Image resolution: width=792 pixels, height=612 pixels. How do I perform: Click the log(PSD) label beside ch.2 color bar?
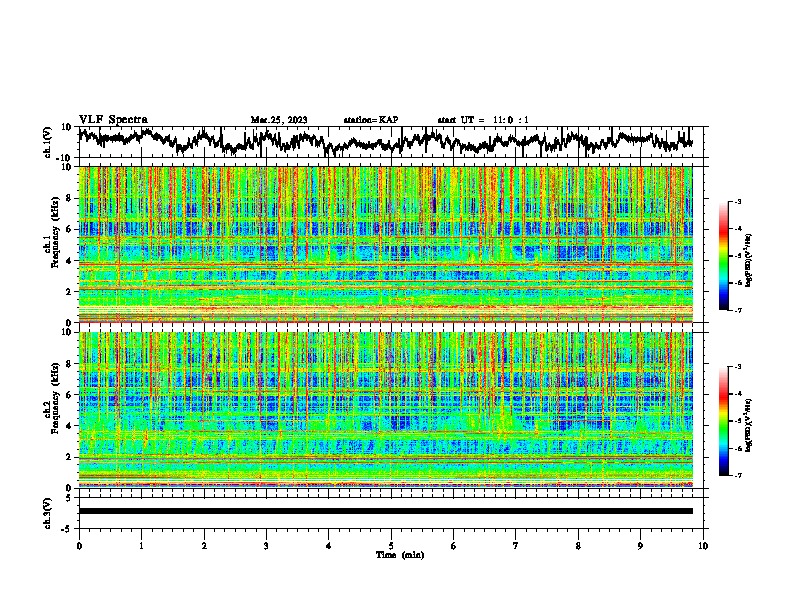pyautogui.click(x=748, y=425)
